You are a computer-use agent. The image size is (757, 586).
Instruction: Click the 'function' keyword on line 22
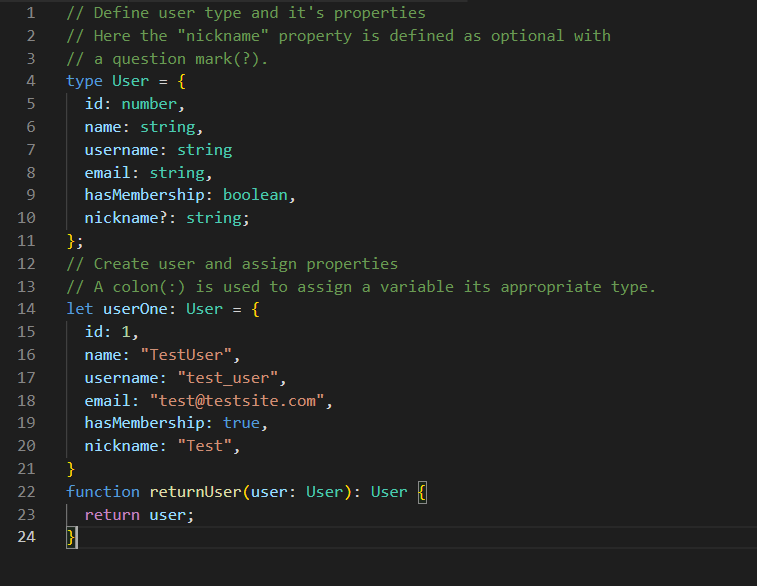[x=103, y=492]
